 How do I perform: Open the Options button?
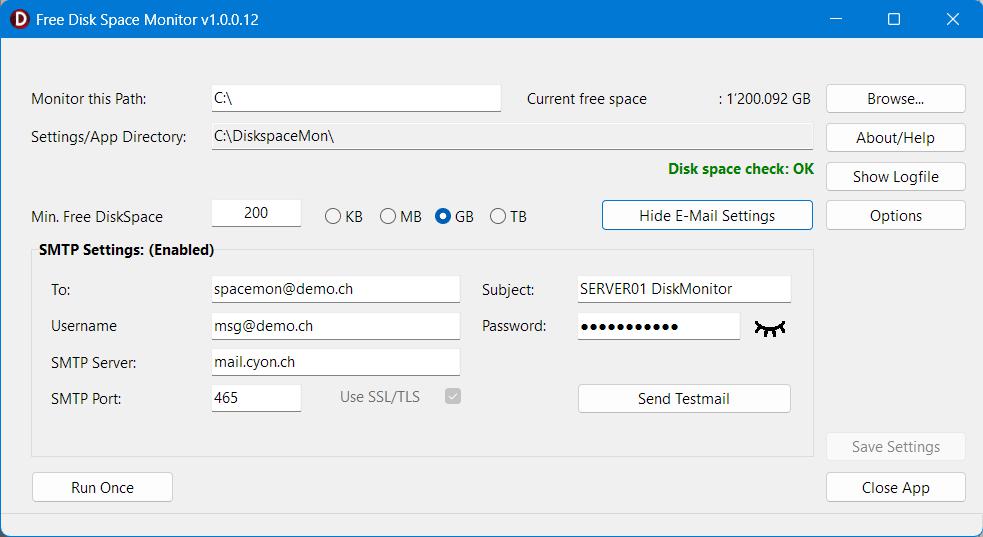[x=895, y=216]
